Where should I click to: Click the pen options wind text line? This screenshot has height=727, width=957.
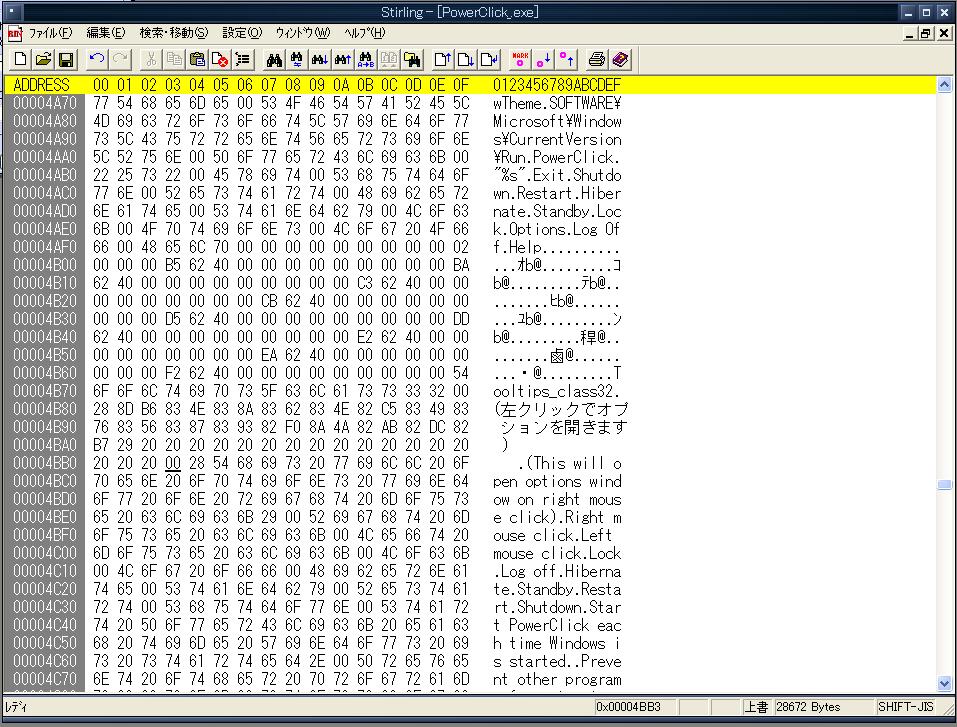coord(557,481)
